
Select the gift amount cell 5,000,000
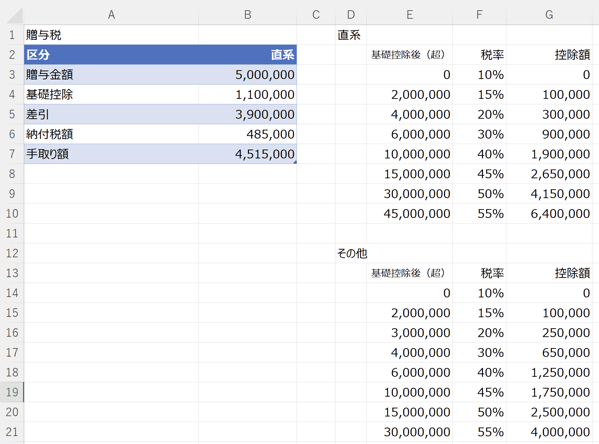pos(248,75)
